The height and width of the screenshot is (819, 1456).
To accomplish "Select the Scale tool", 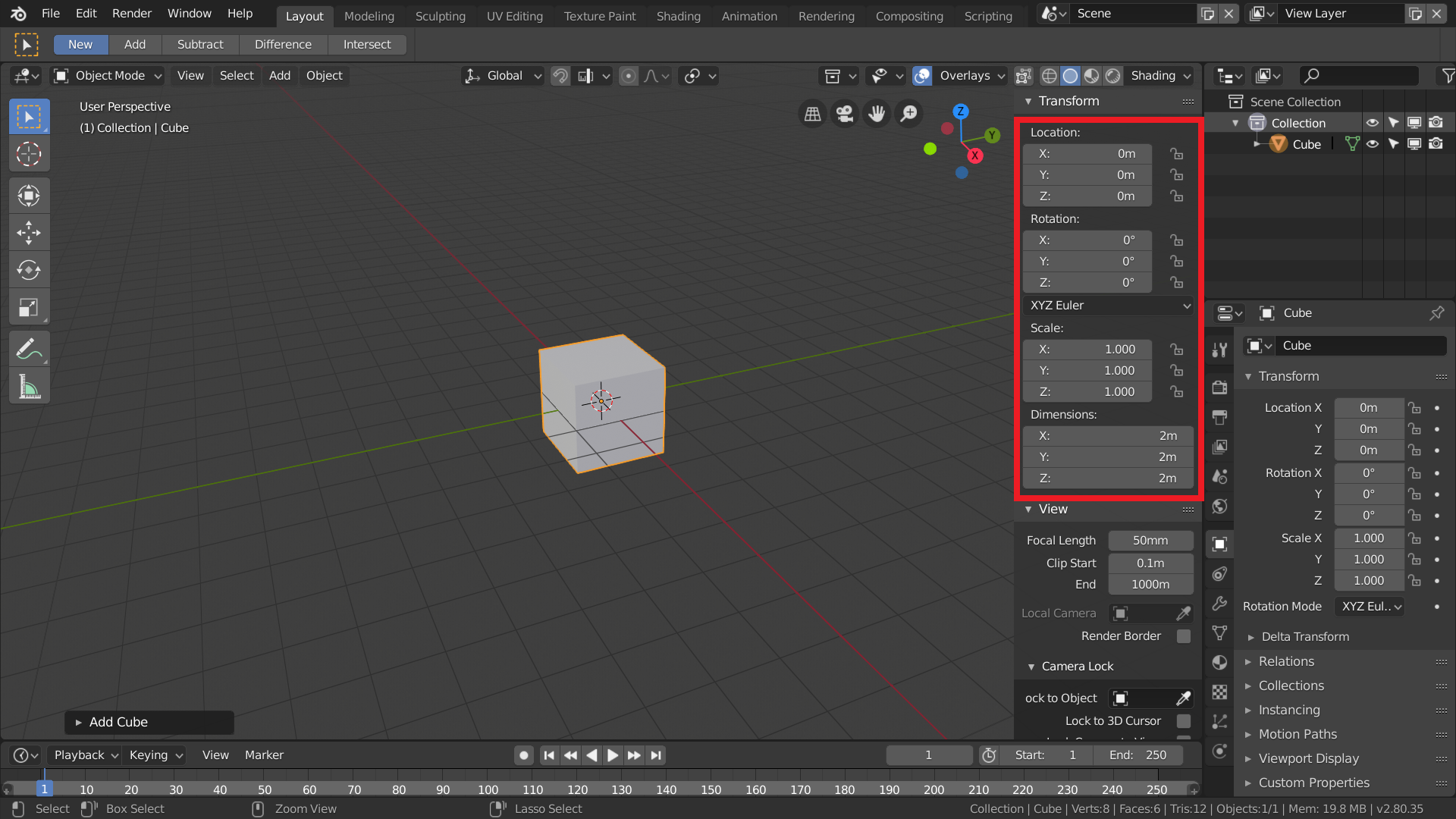I will tap(29, 307).
